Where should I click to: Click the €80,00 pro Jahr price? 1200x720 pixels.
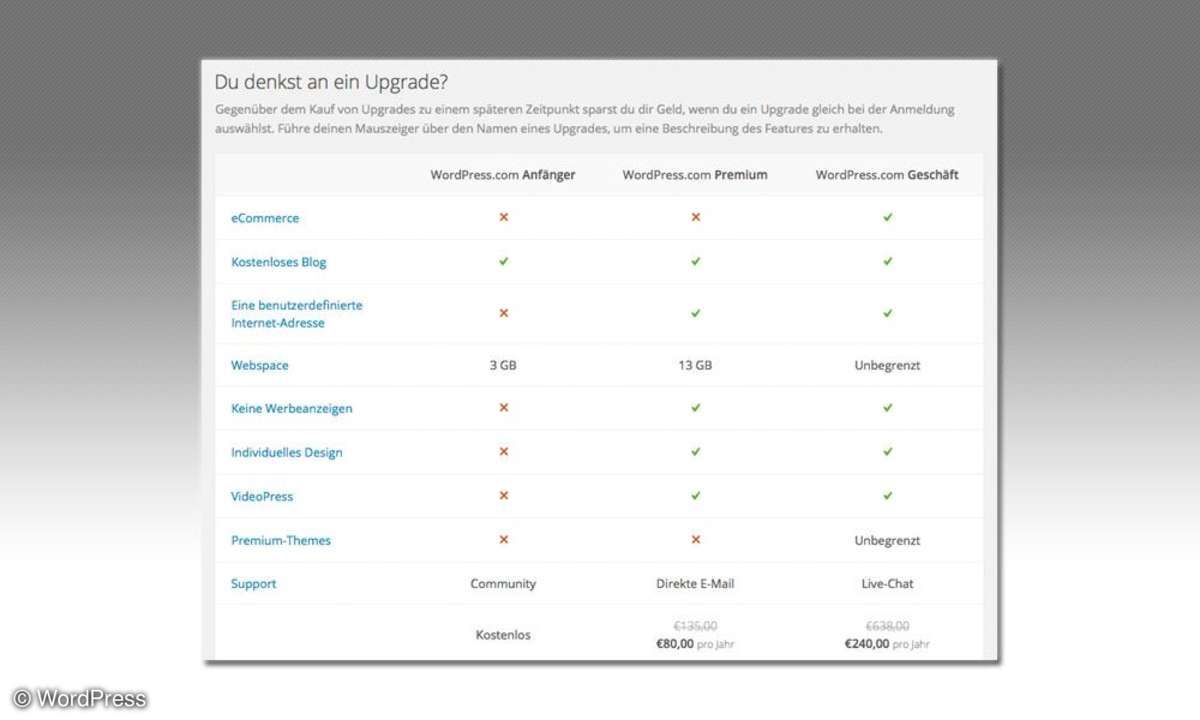(x=695, y=645)
